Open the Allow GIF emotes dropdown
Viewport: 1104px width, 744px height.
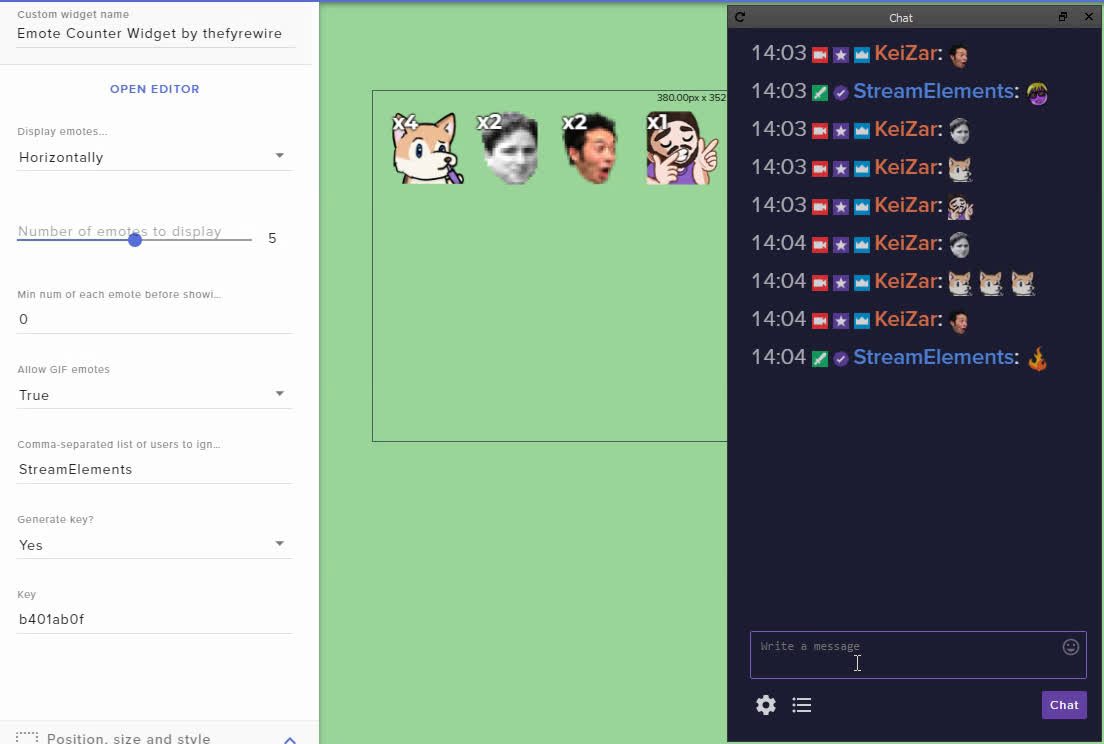tap(154, 394)
